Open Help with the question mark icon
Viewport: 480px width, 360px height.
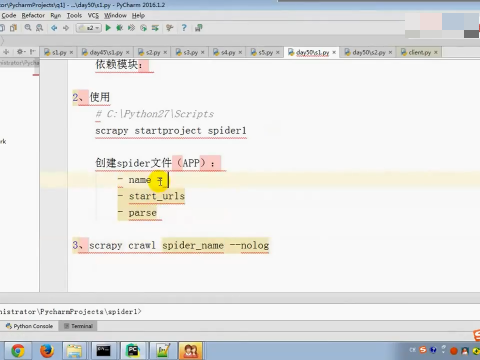[184, 28]
